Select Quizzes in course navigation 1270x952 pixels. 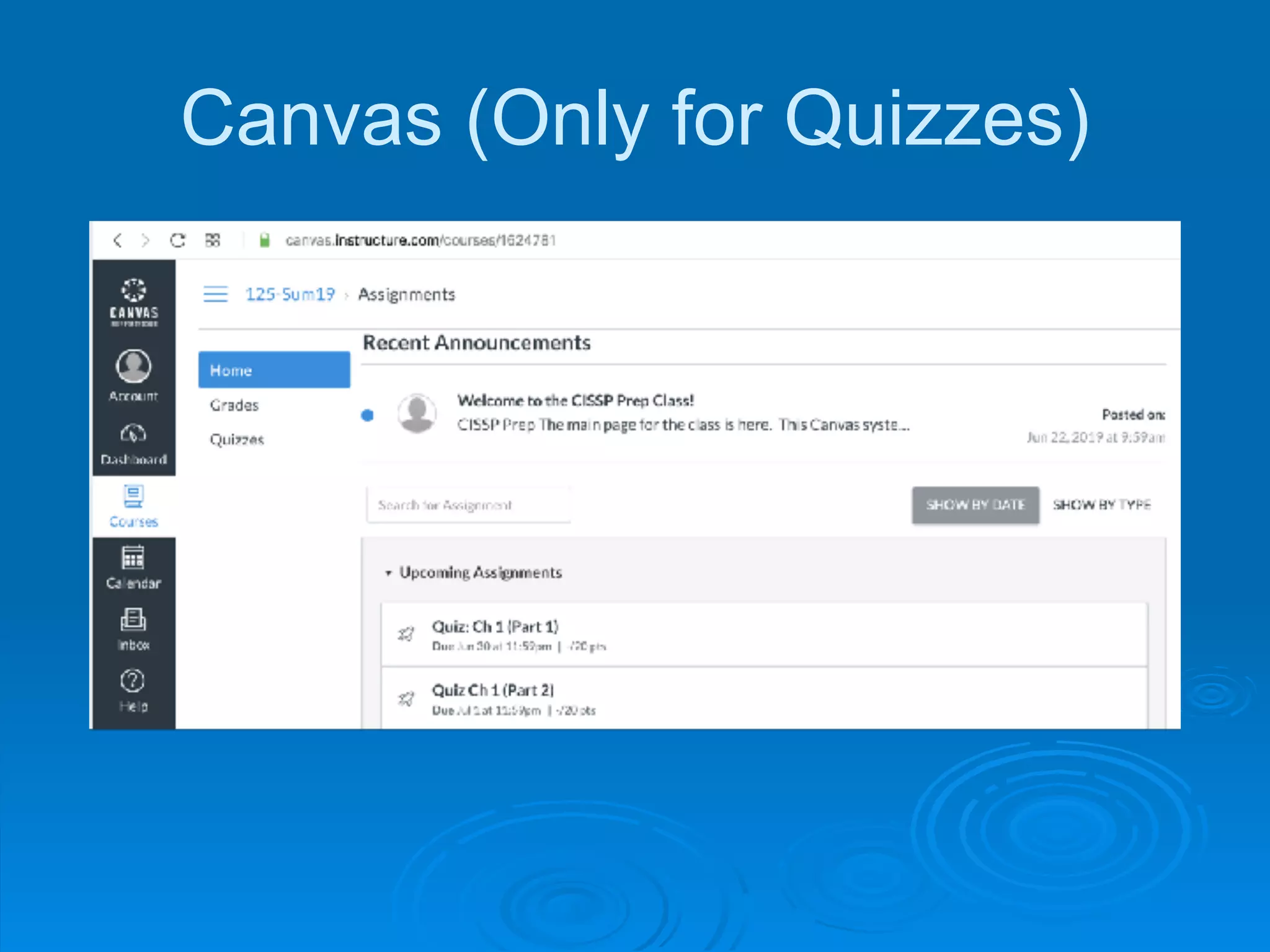(237, 439)
